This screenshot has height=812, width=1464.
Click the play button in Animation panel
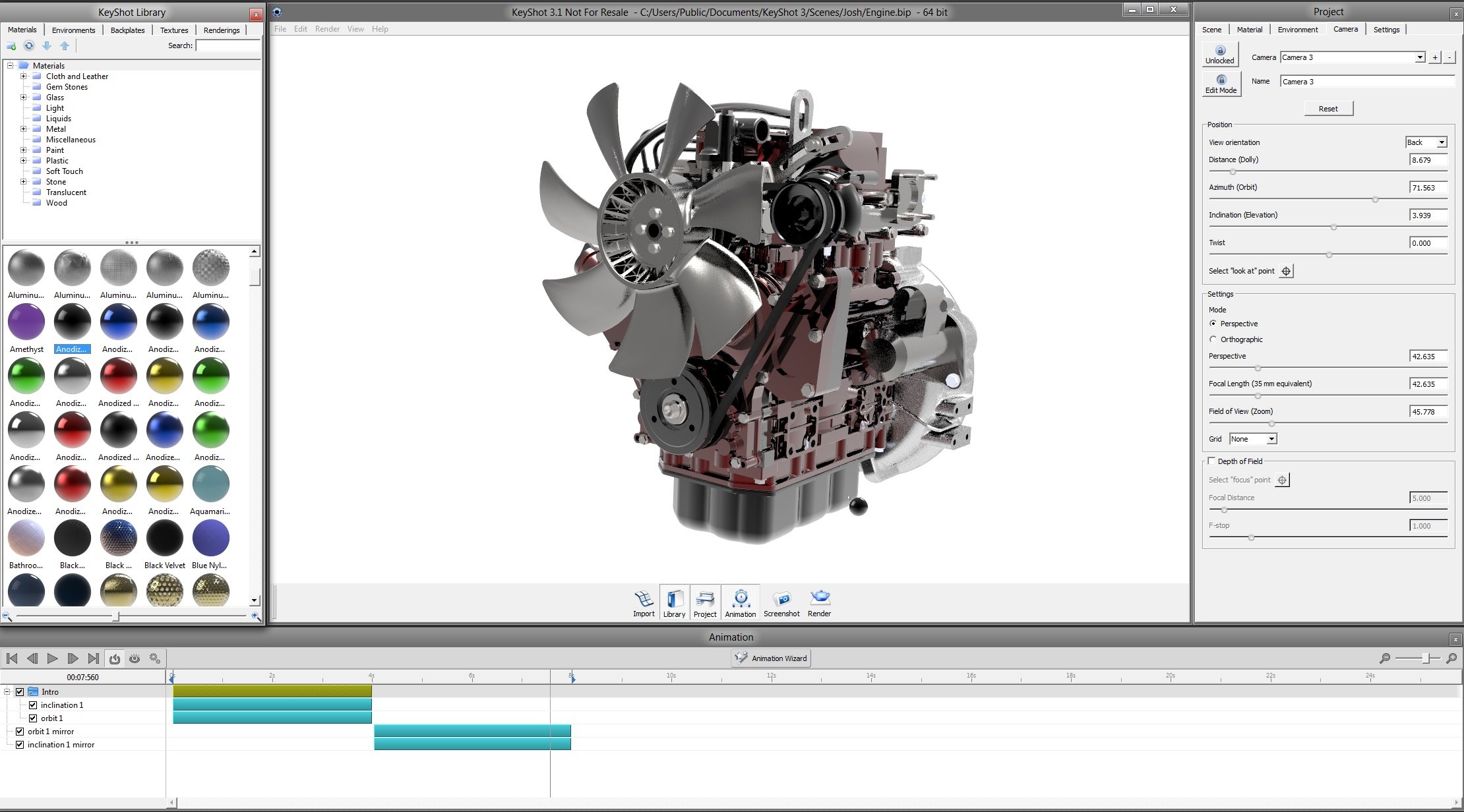tap(53, 658)
